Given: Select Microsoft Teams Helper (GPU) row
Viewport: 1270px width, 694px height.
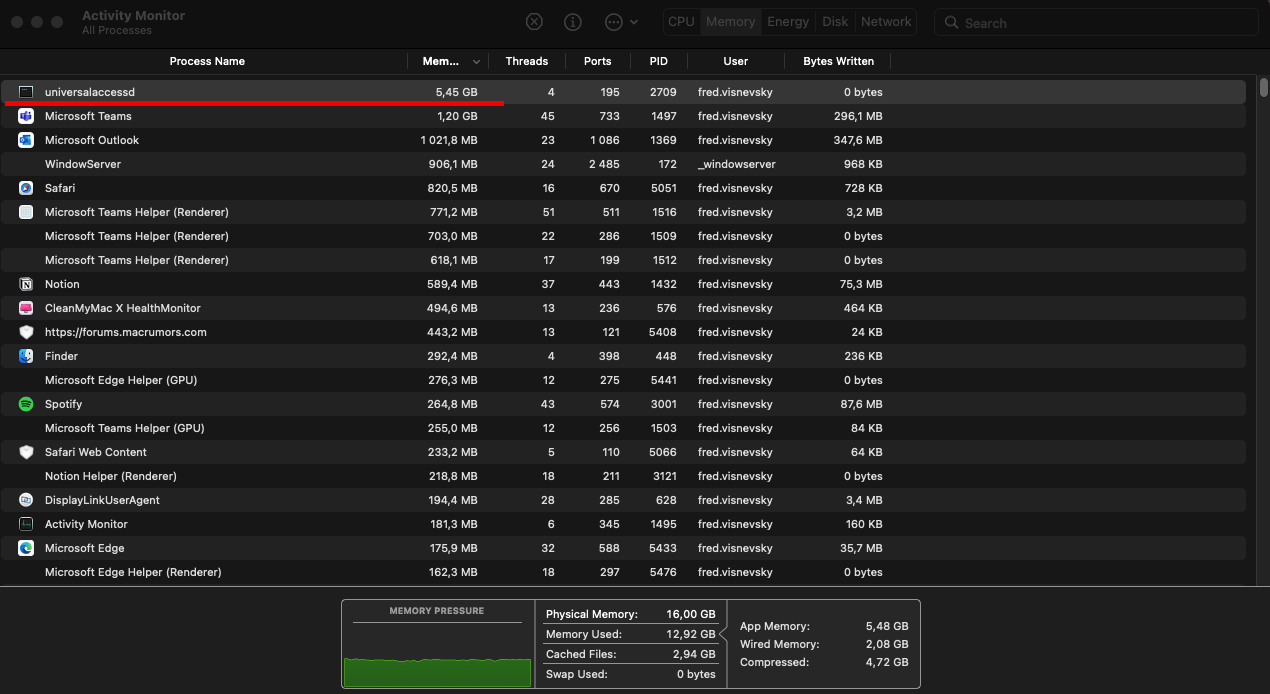Looking at the screenshot, I should click(x=624, y=428).
